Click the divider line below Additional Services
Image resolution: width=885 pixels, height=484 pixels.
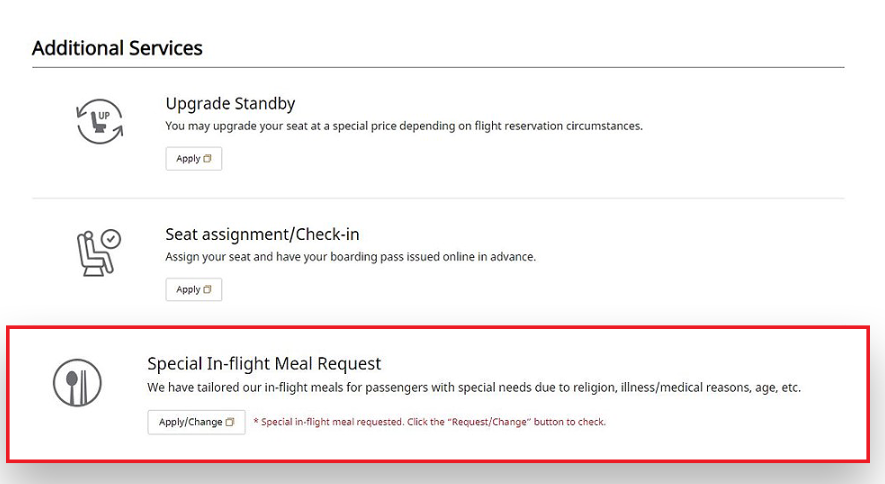click(x=438, y=68)
